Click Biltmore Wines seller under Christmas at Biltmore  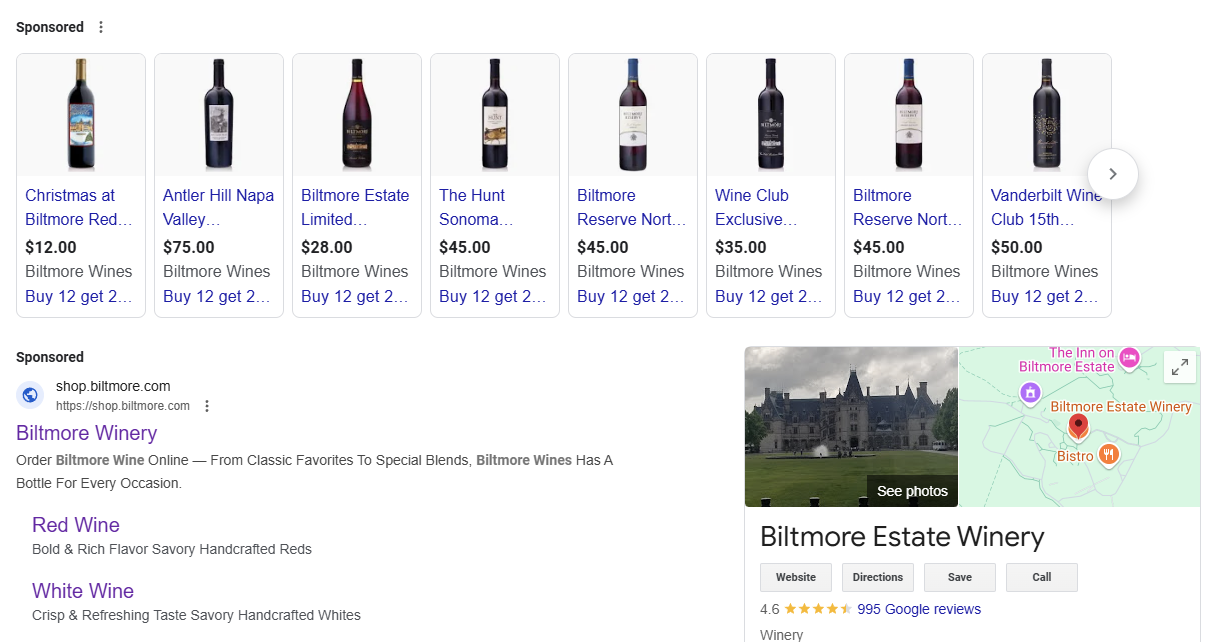79,271
